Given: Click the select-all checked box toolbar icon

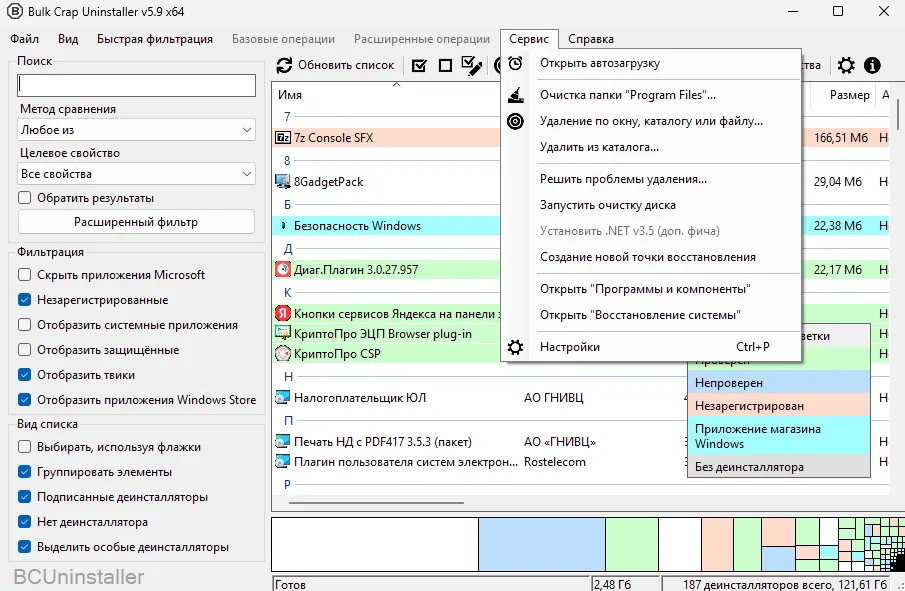Looking at the screenshot, I should click(x=419, y=65).
